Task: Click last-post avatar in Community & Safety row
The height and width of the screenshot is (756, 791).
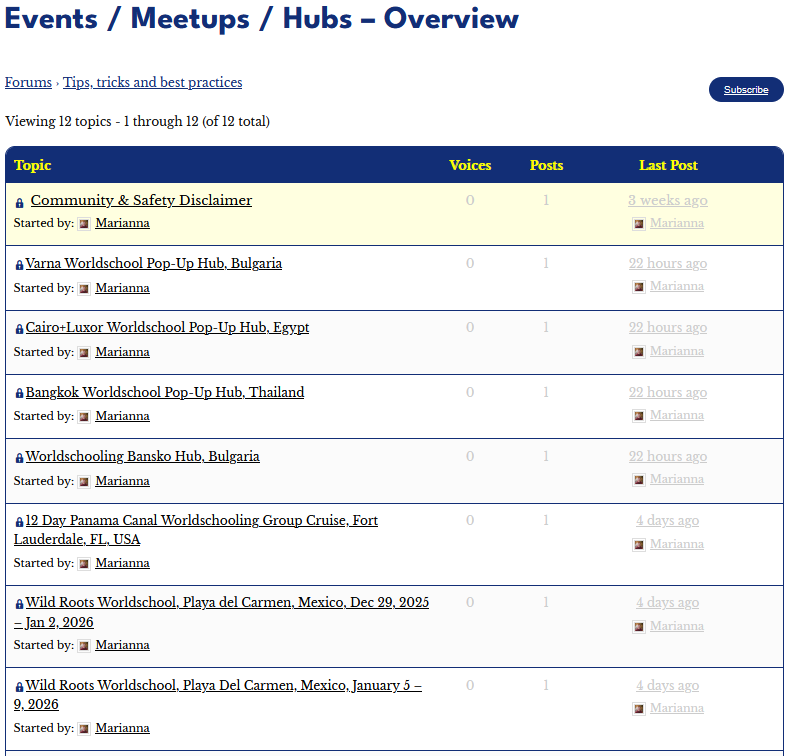Action: point(639,223)
